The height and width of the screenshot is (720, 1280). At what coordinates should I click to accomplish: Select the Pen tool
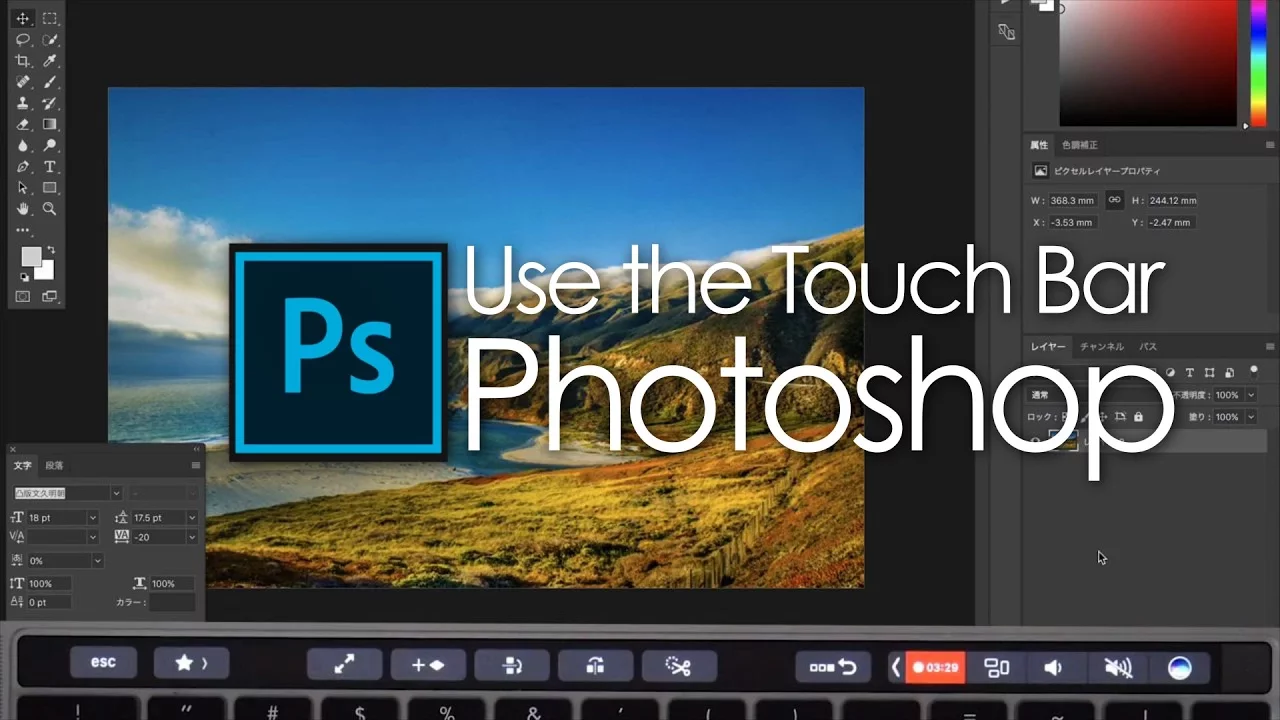[x=23, y=167]
